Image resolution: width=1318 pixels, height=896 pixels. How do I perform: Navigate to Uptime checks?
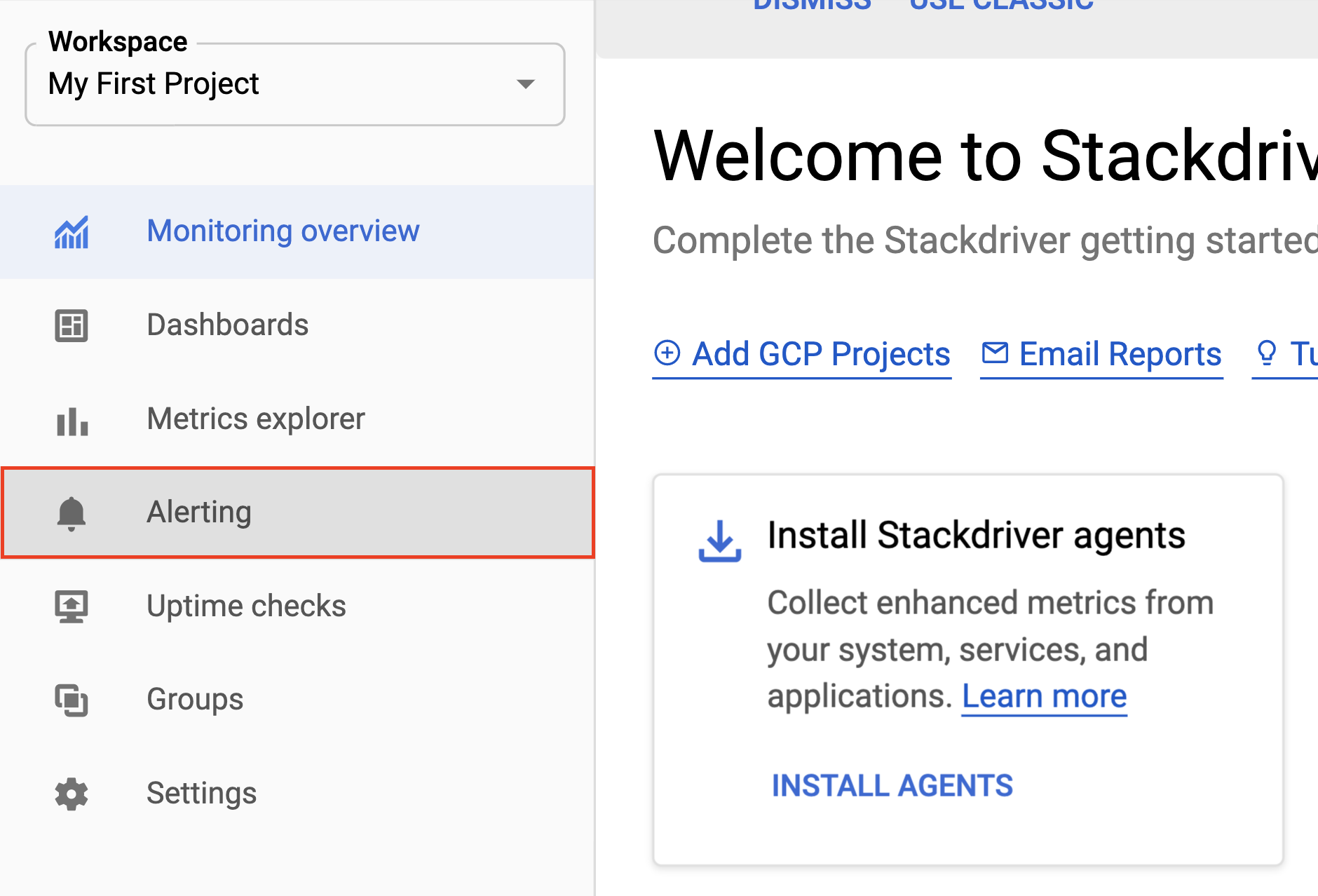[x=297, y=606]
